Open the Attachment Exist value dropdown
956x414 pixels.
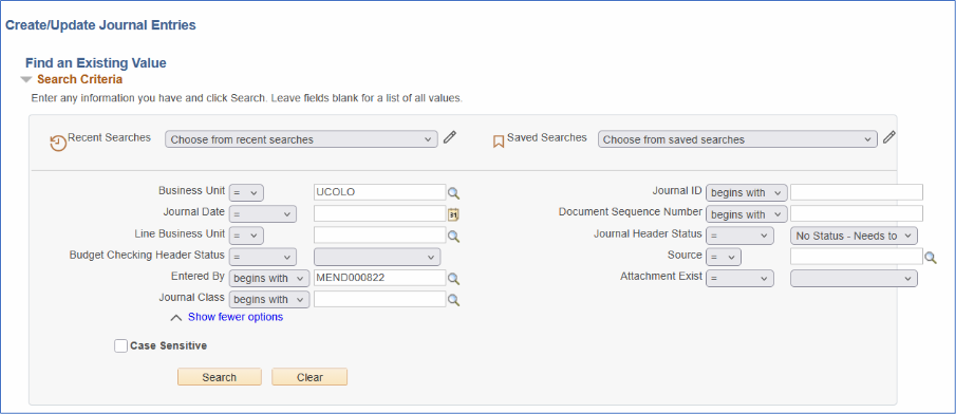coord(853,278)
